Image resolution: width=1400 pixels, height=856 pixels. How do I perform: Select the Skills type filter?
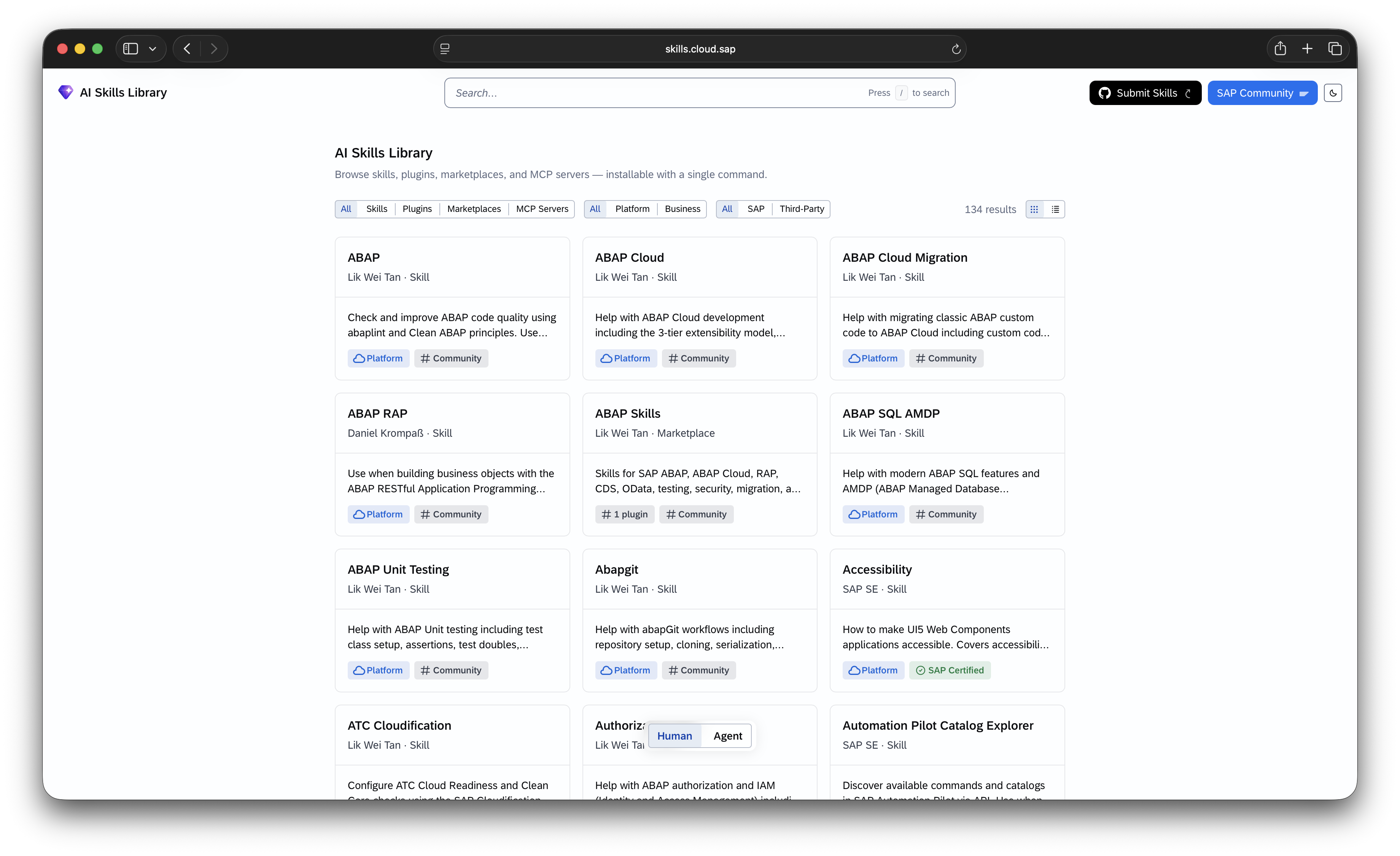(377, 209)
